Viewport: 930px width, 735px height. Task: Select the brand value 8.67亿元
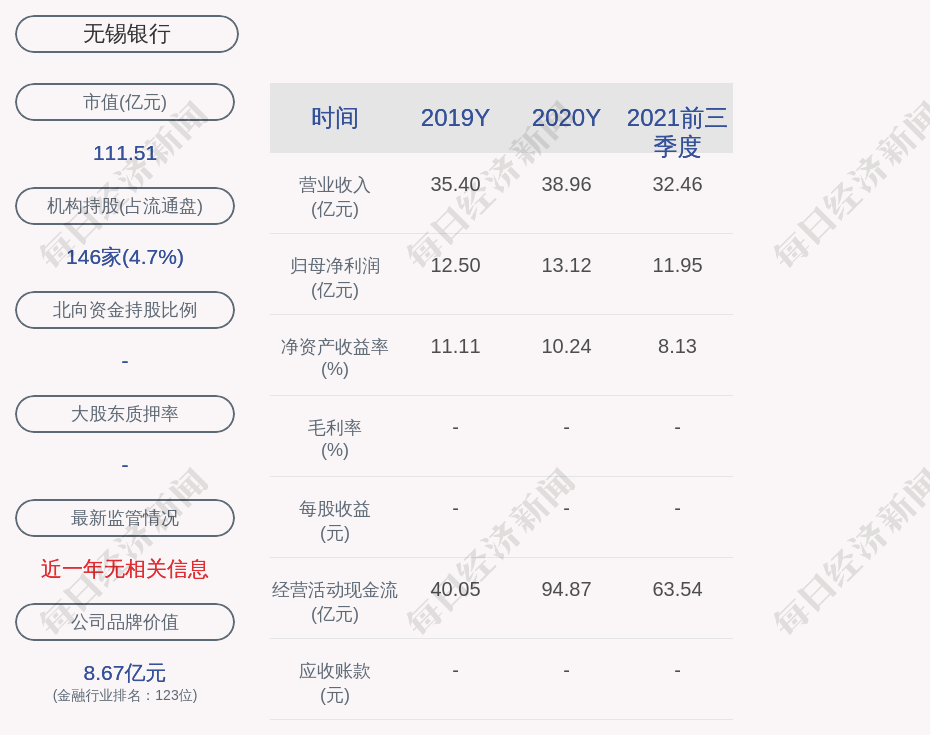pyautogui.click(x=125, y=673)
